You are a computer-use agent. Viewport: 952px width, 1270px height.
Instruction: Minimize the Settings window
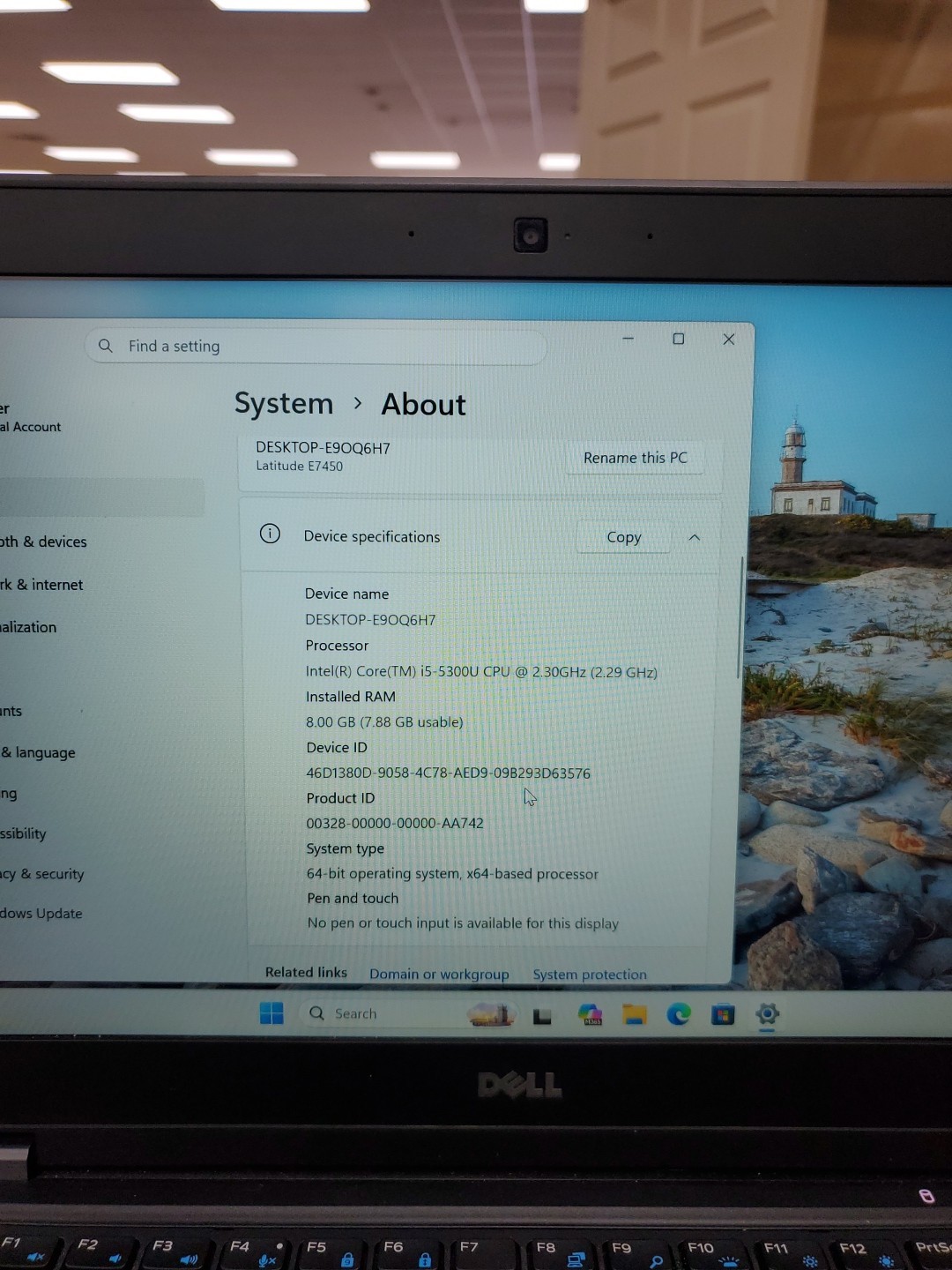tap(628, 339)
